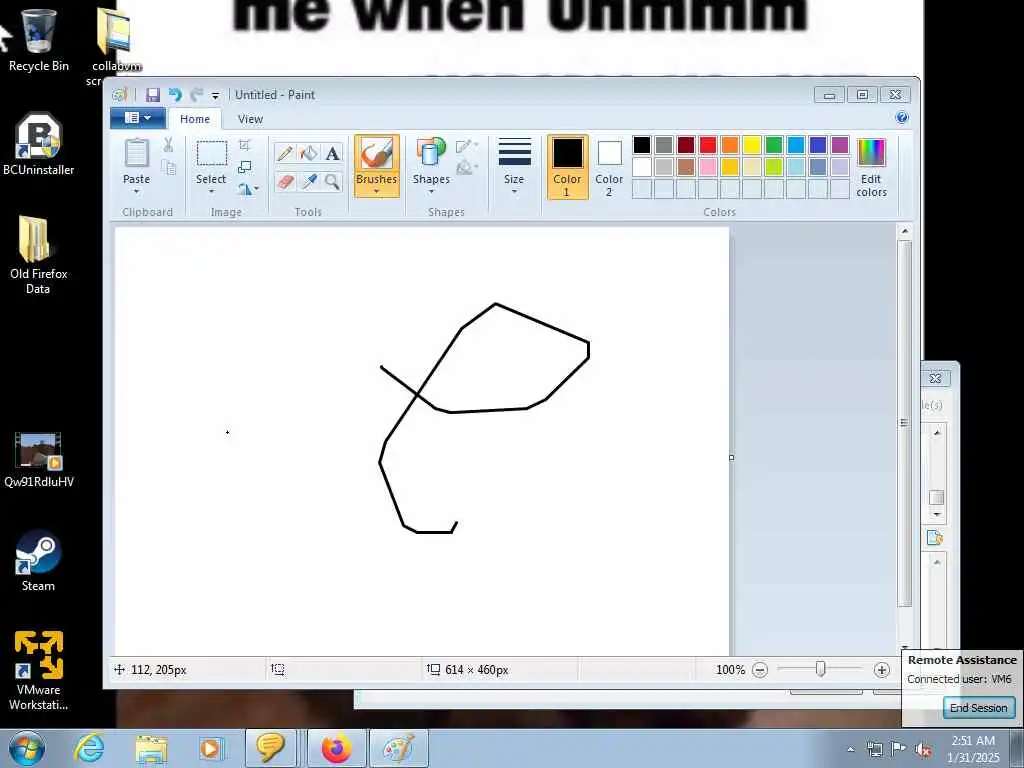Click the Copy icon in Clipboard group
Screen dimensions: 1024x768
tap(168, 168)
